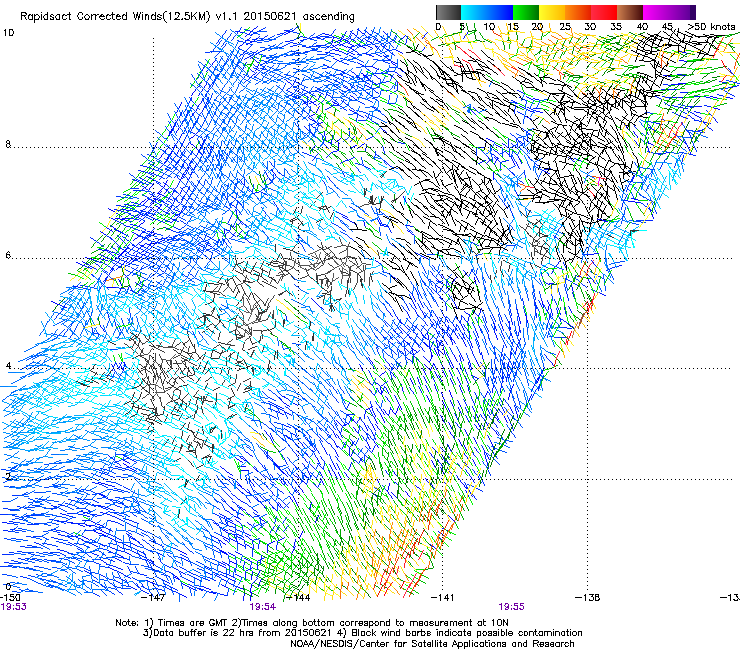Click the gray 0-5 knots color swatch
Screen dimensions: 740x650
click(448, 12)
